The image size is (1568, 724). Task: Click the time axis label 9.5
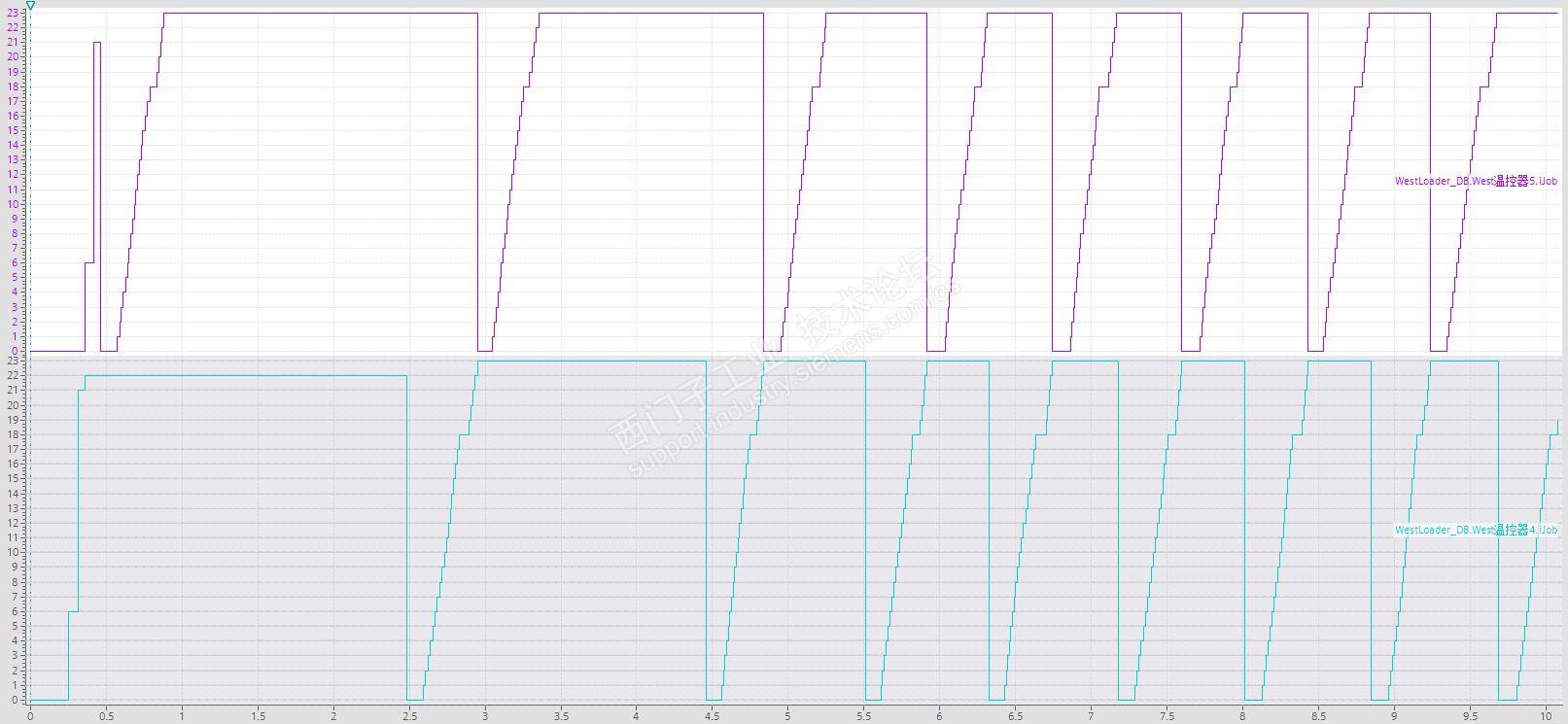point(1470,716)
